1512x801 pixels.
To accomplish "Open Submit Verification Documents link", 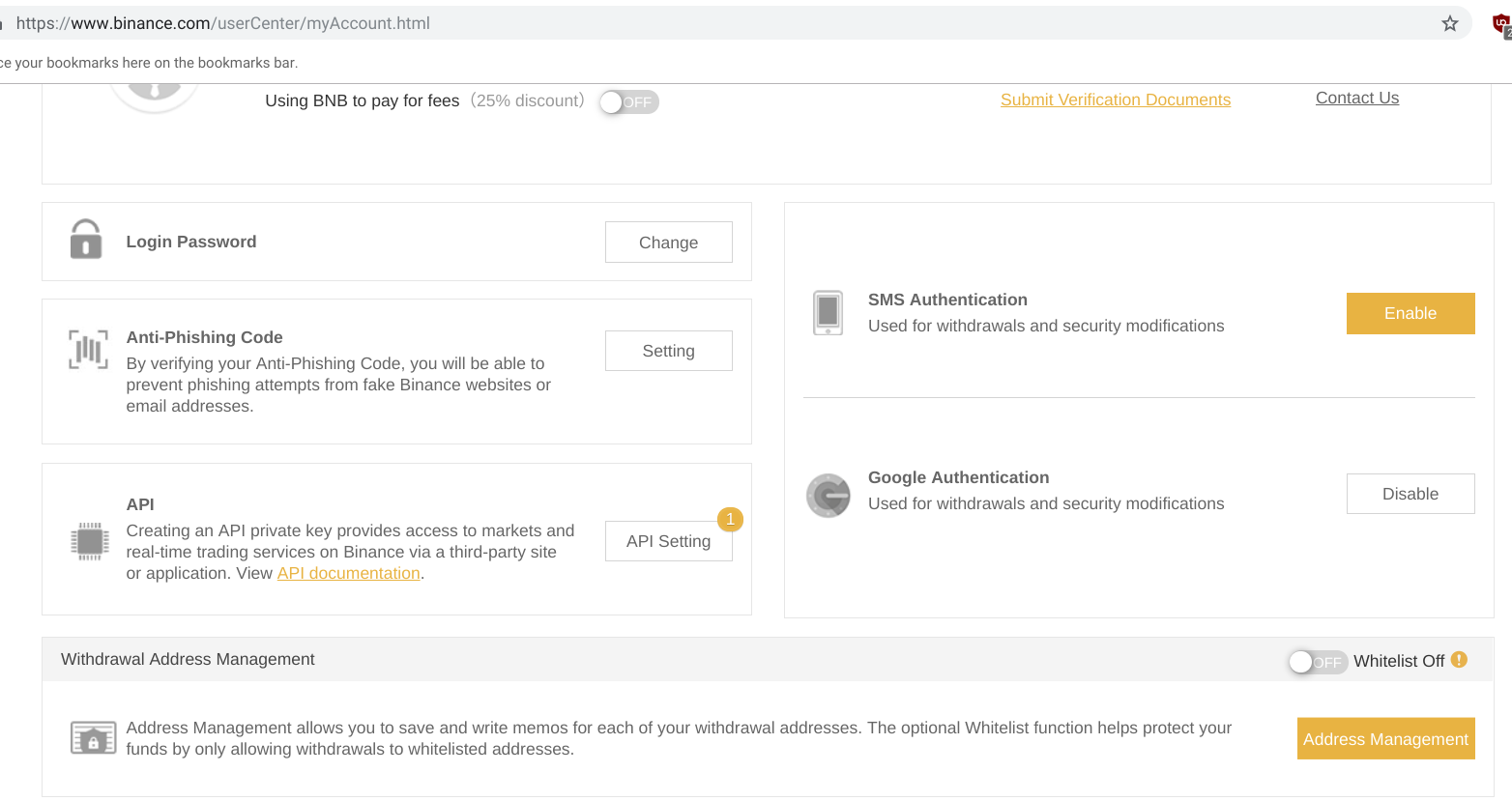I will pos(1116,100).
